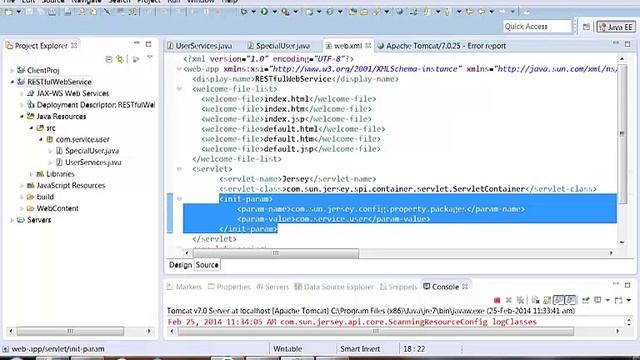This screenshot has width=640, height=360.
Task: Open the Run button dropdown arrow
Action: [275, 12]
